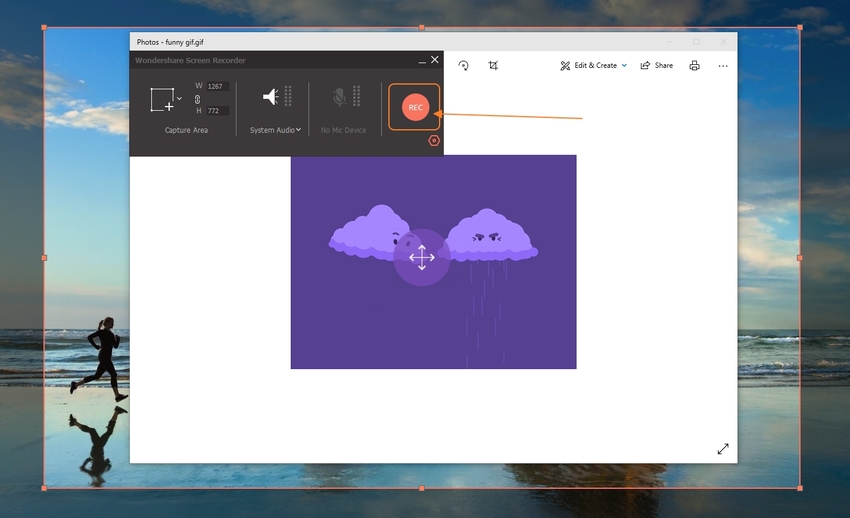Screen dimensions: 850x518
Task: Rotate the image in Photos
Action: [x=464, y=66]
